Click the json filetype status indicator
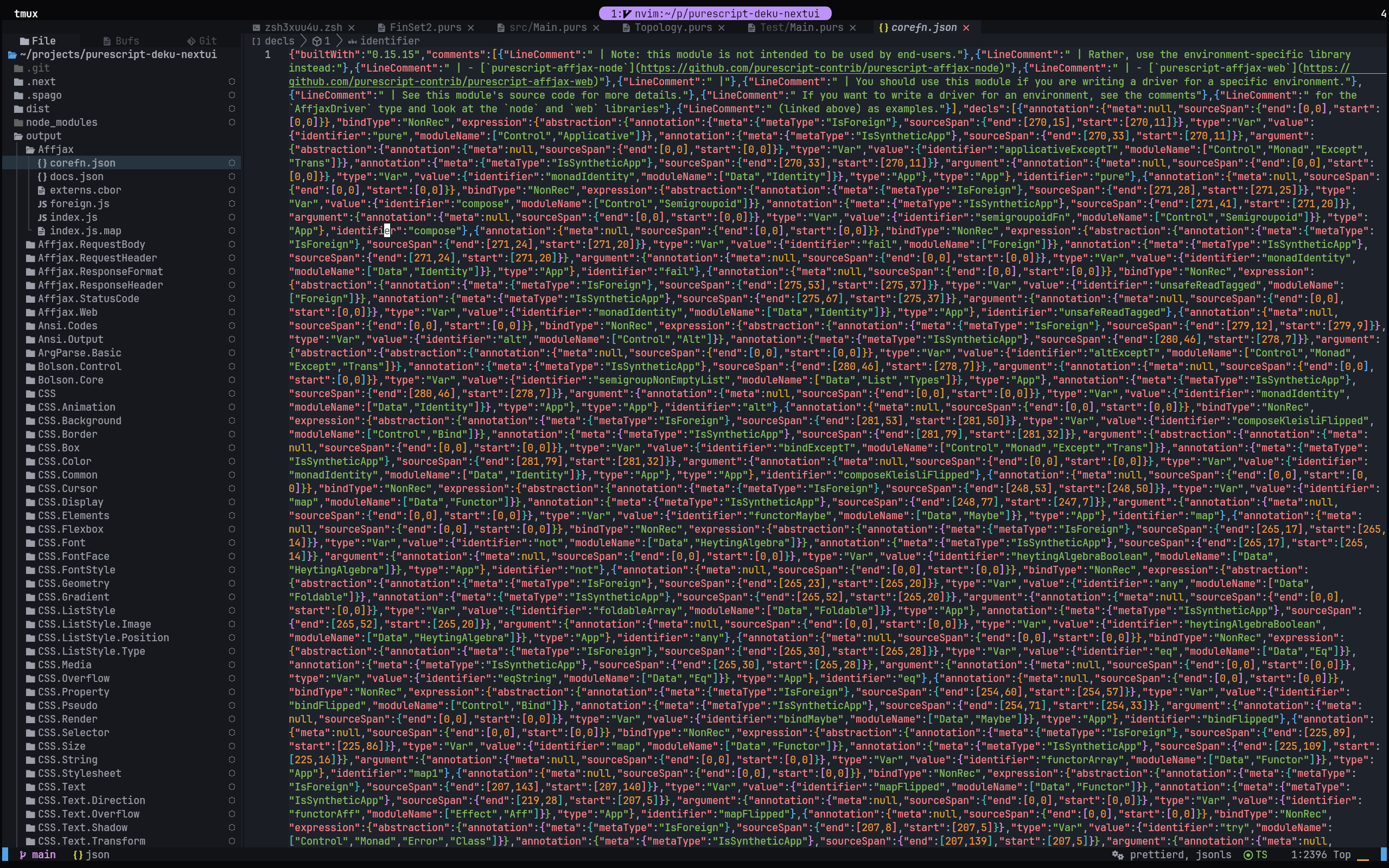 91,855
